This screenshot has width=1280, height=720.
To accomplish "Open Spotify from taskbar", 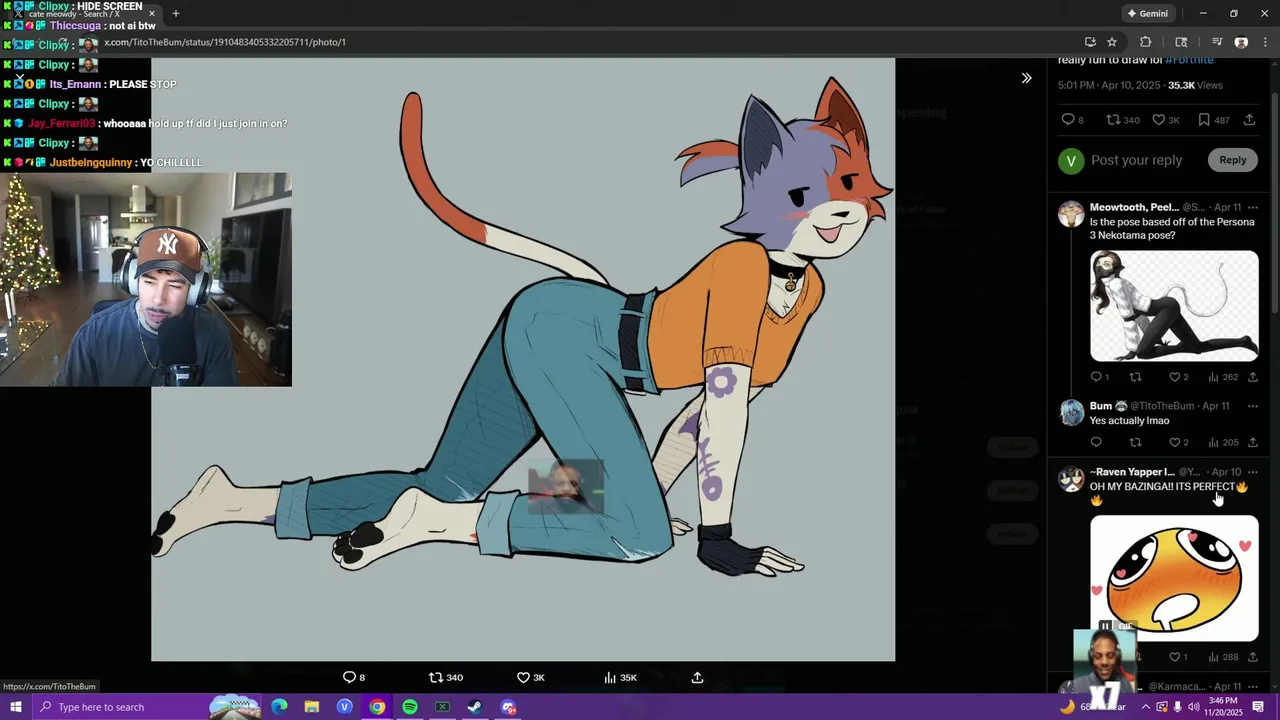I will click(410, 707).
